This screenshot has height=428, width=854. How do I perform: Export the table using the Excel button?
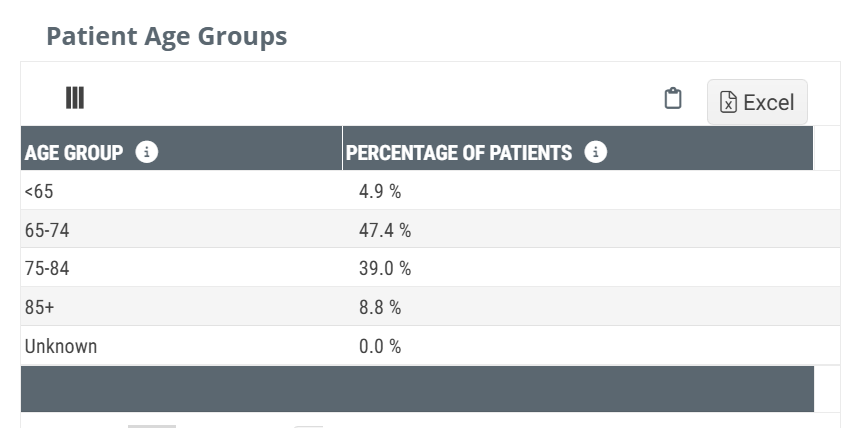(757, 102)
